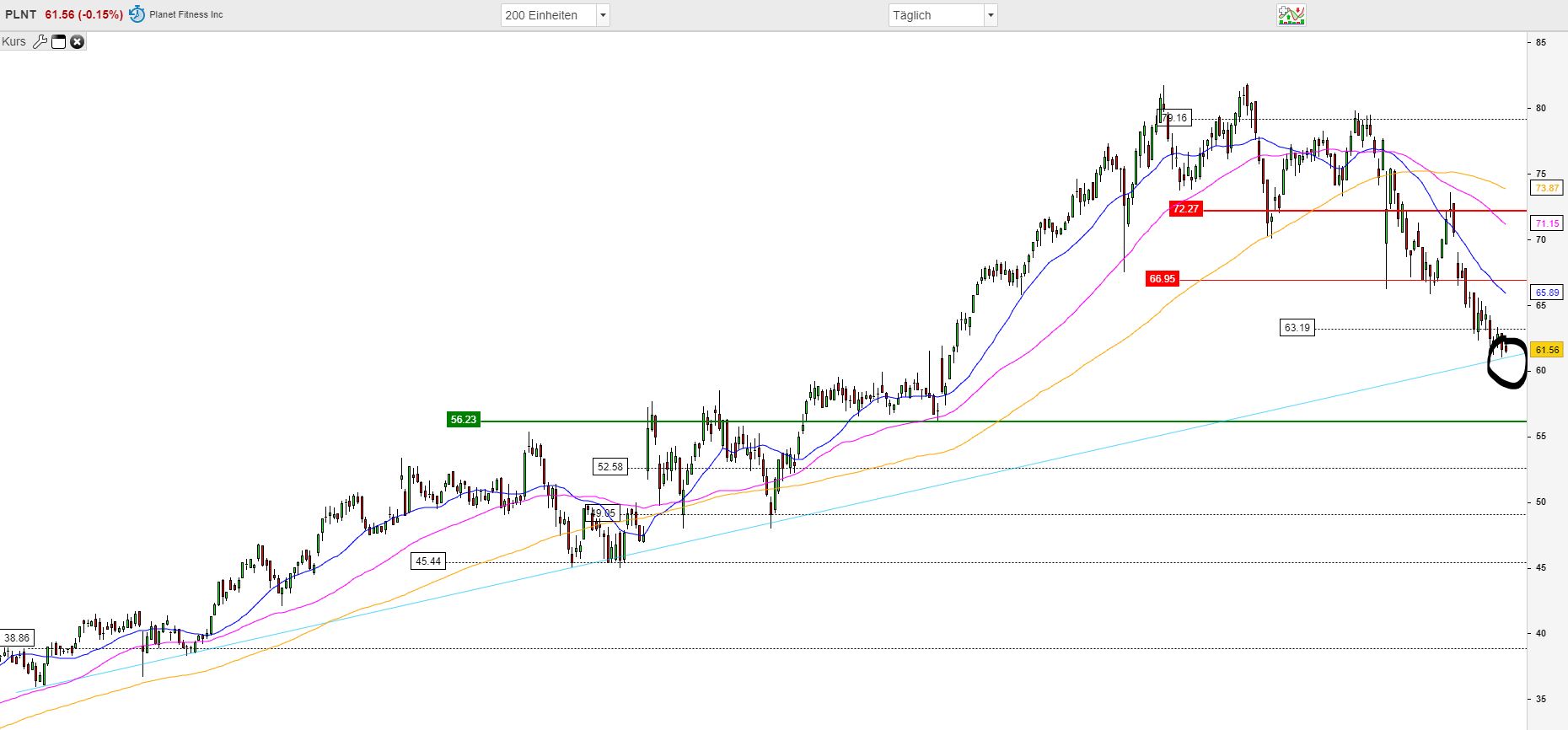Click the delayed quote clock icon
The width and height of the screenshot is (1568, 730).
pos(137,14)
